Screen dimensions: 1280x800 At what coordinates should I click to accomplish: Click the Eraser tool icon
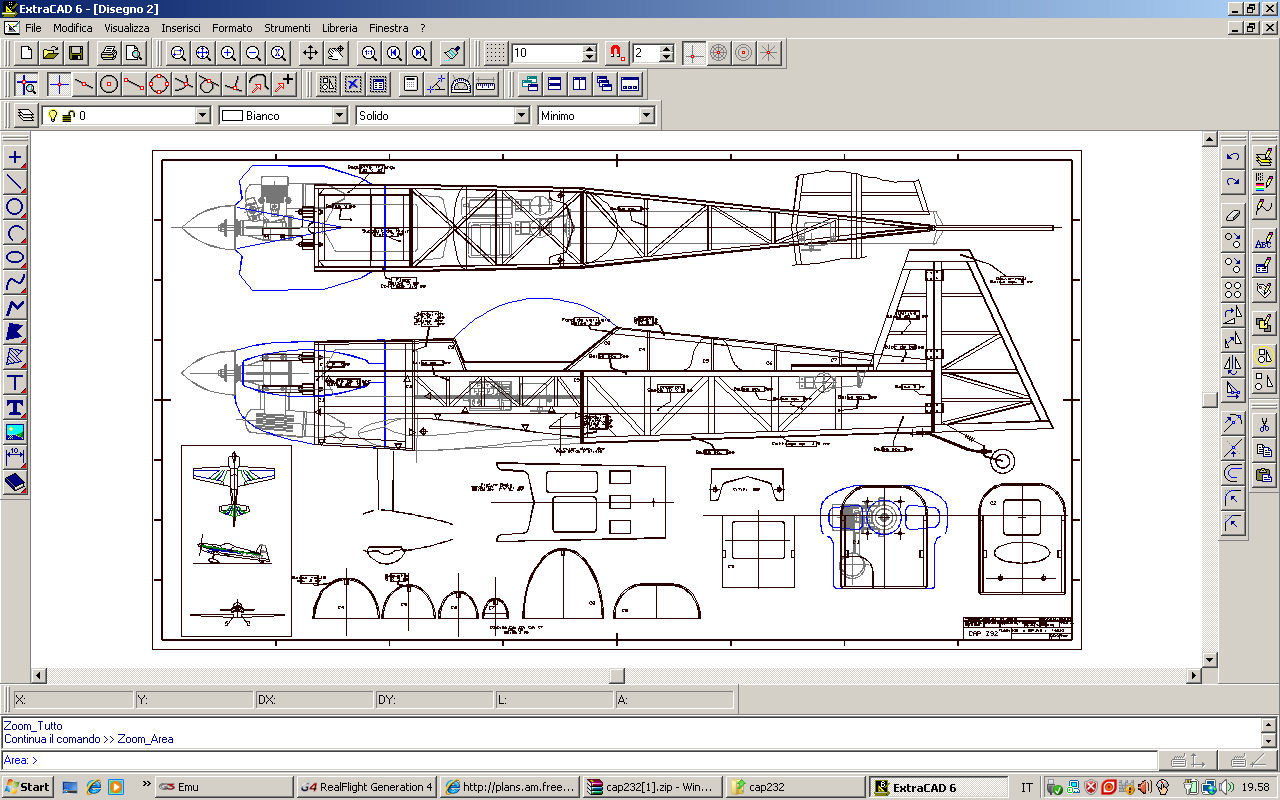[1233, 215]
